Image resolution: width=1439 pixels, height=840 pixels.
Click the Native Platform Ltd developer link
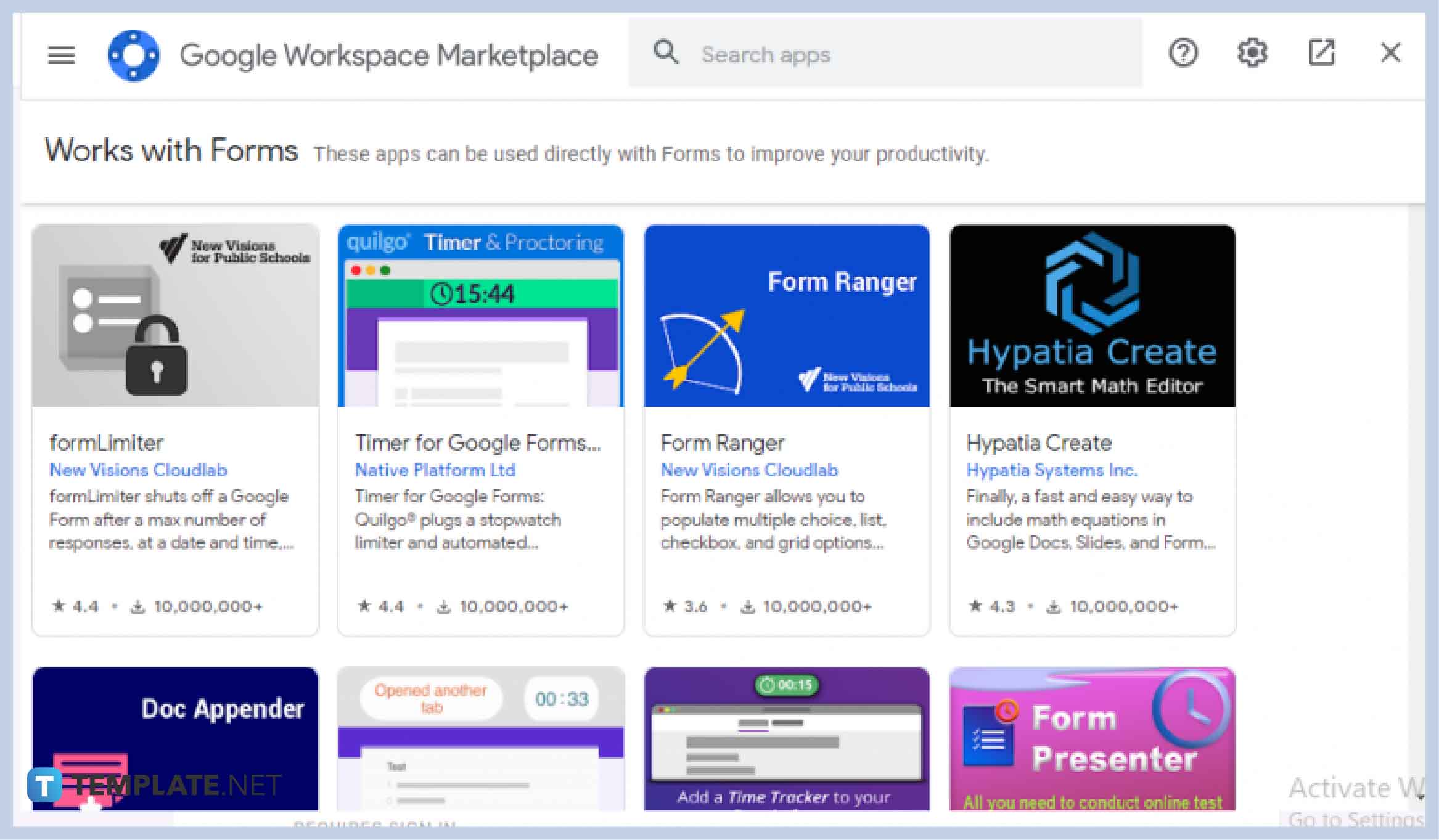[435, 470]
